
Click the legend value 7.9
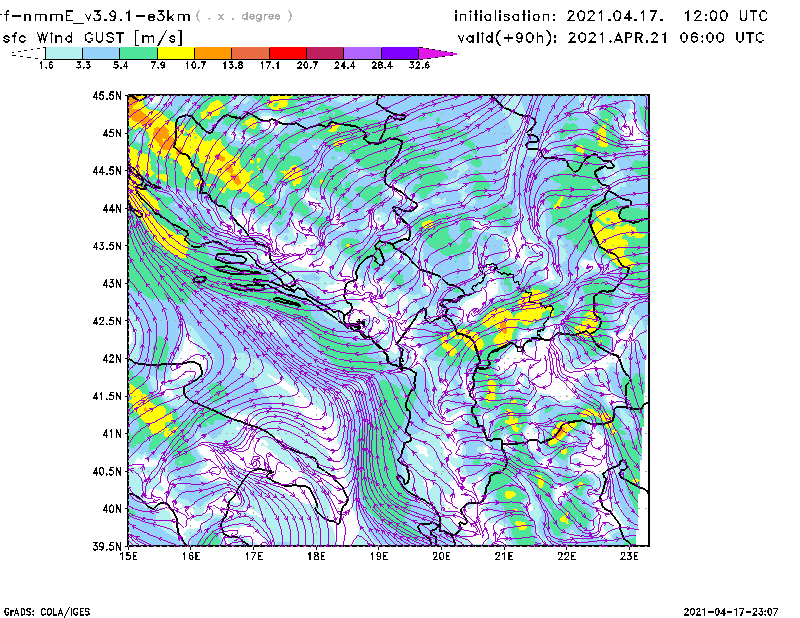tap(158, 65)
